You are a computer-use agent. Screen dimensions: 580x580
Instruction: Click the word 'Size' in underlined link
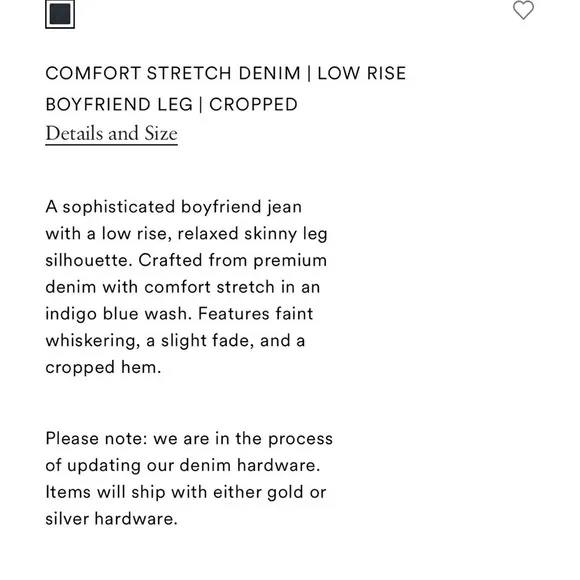(x=161, y=134)
